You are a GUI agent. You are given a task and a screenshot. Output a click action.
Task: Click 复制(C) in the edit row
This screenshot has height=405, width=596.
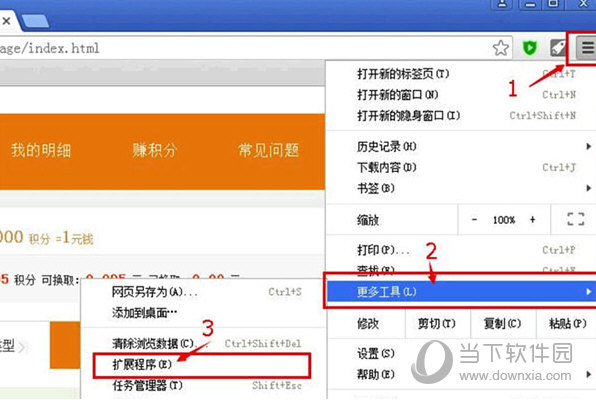tap(502, 324)
